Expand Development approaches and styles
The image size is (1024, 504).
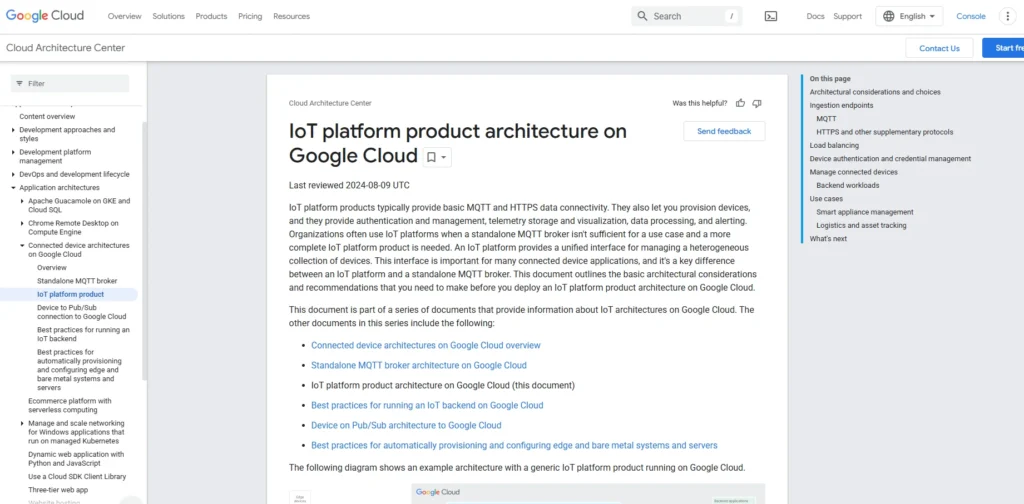13,130
